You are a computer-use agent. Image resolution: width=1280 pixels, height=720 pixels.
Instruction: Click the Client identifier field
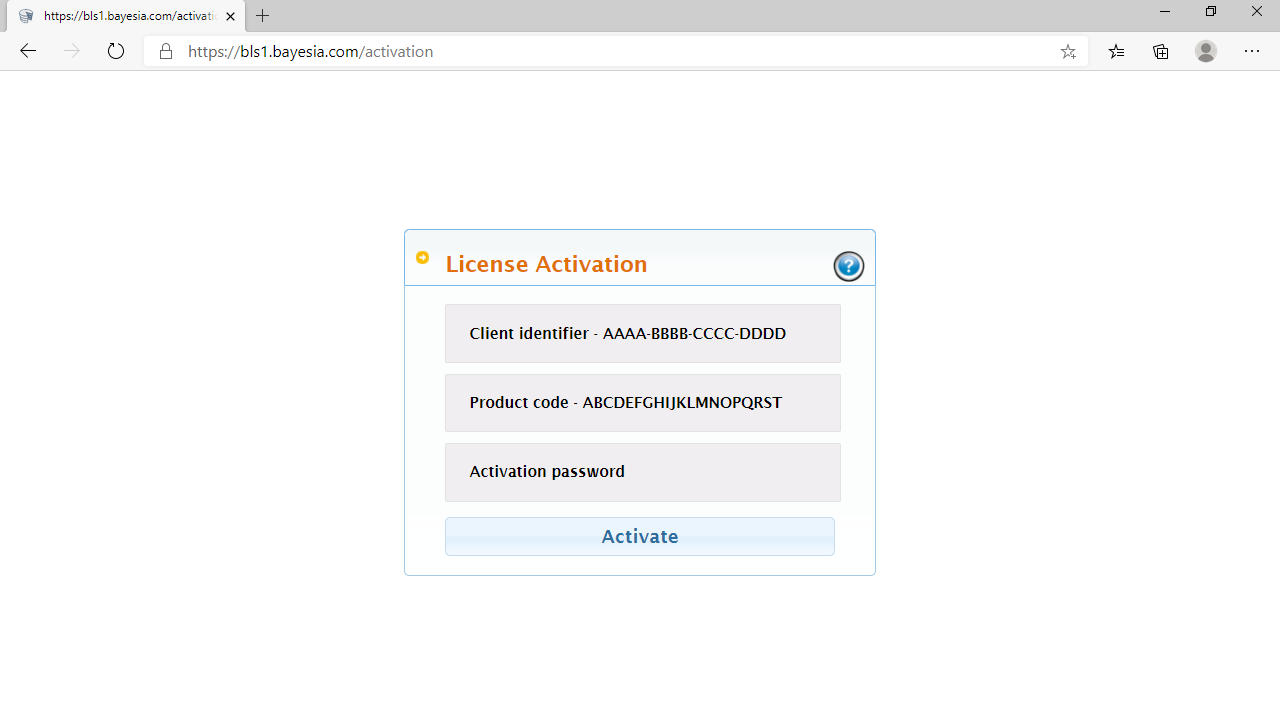(642, 333)
